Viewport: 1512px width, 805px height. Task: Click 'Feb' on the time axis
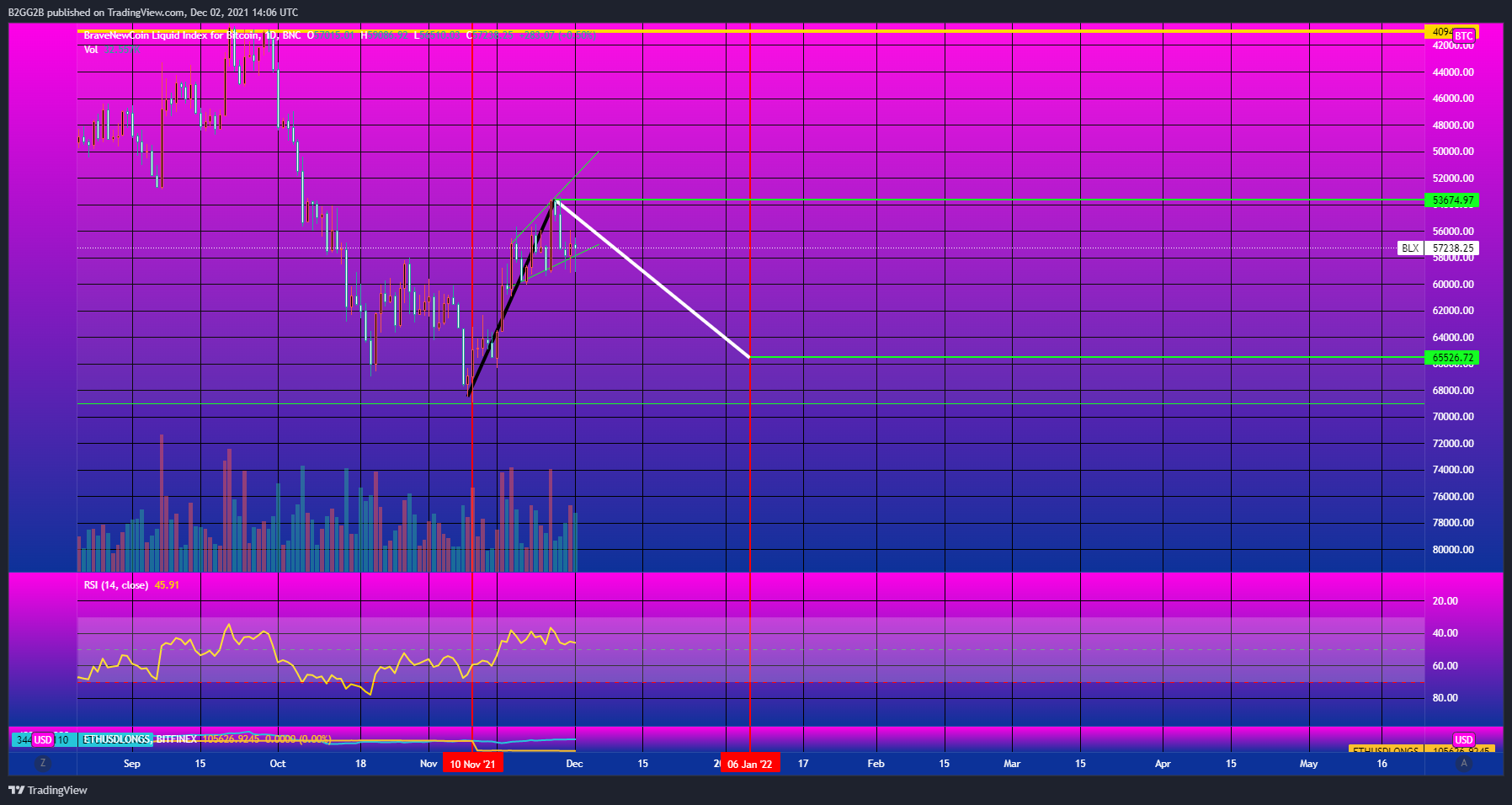[x=876, y=764]
